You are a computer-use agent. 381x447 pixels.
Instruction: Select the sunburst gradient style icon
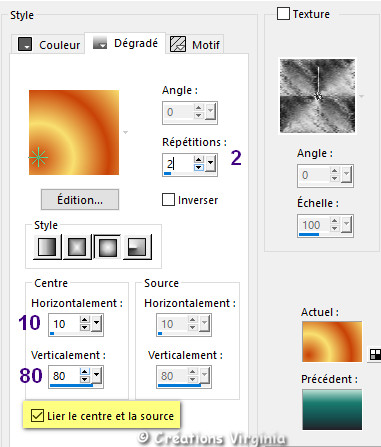(107, 247)
